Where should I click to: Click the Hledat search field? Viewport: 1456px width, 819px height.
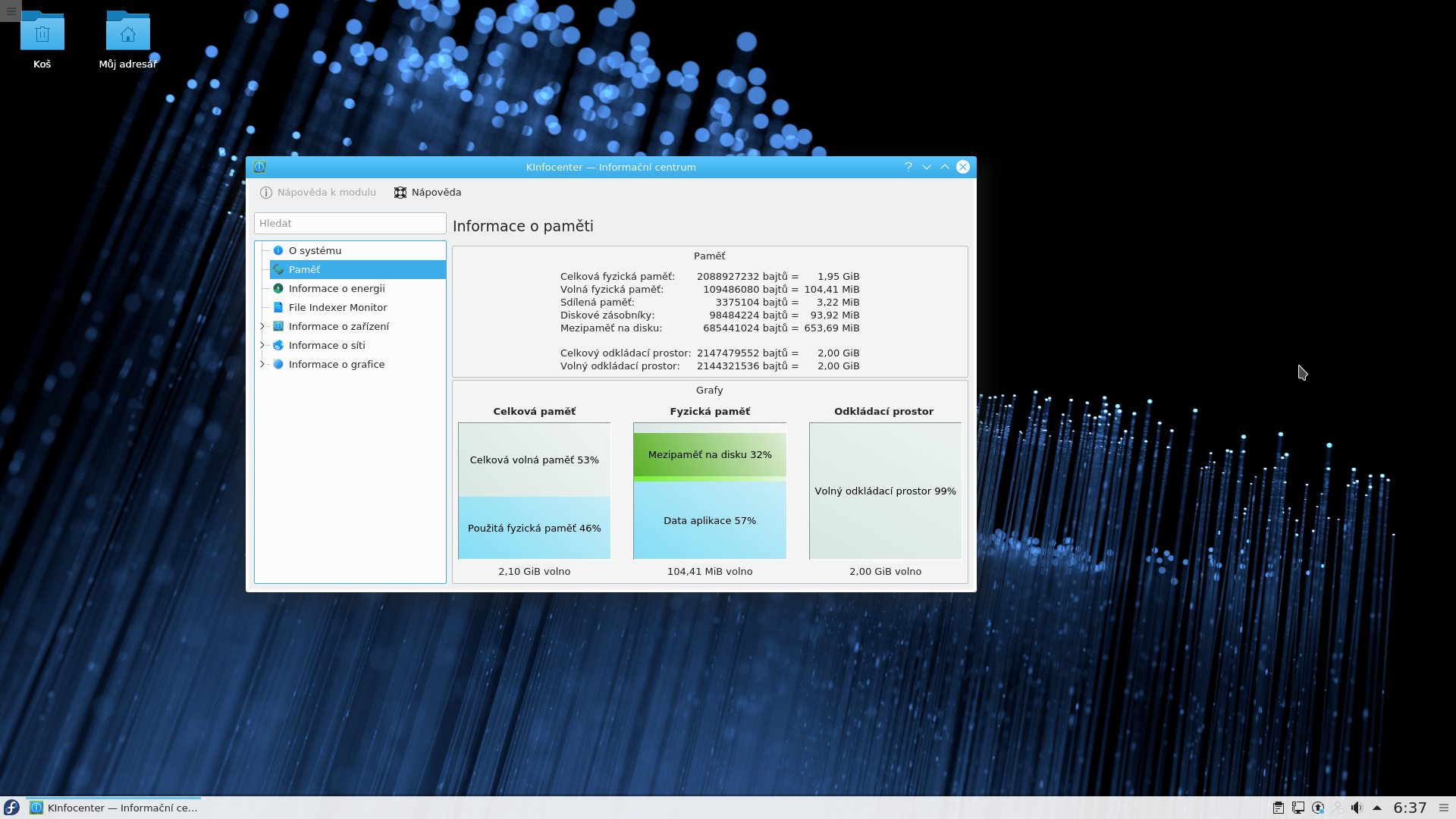coord(350,223)
